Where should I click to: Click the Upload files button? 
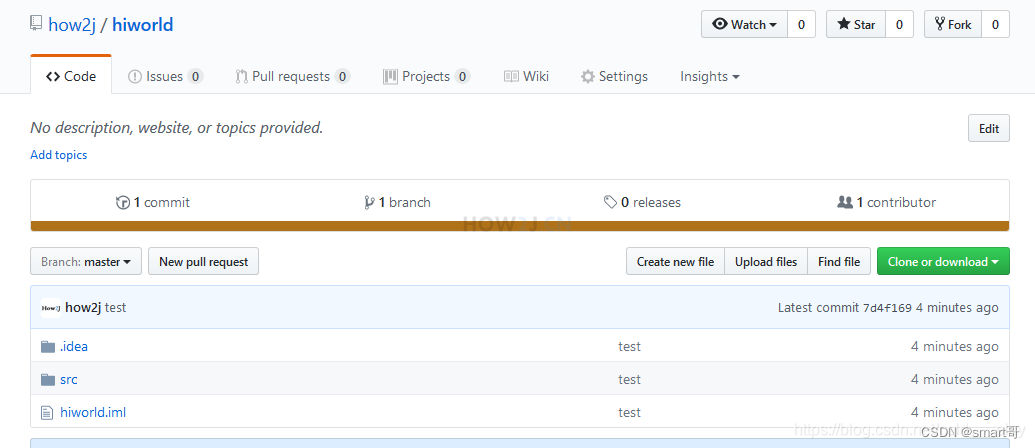tap(766, 262)
